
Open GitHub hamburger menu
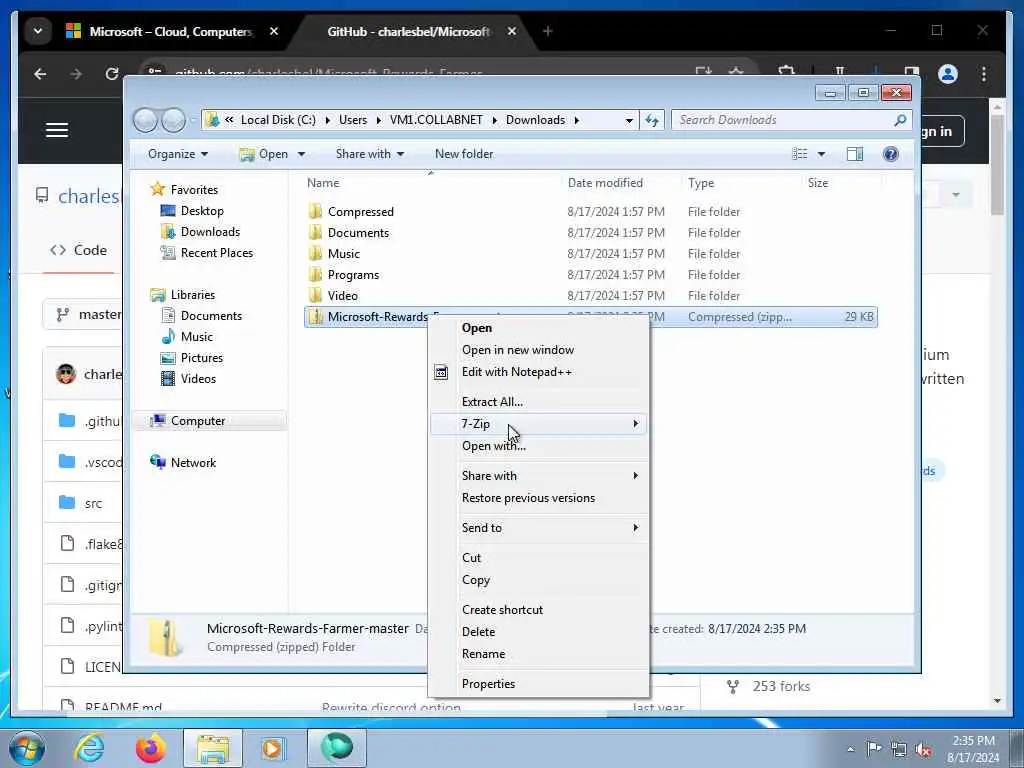[57, 130]
